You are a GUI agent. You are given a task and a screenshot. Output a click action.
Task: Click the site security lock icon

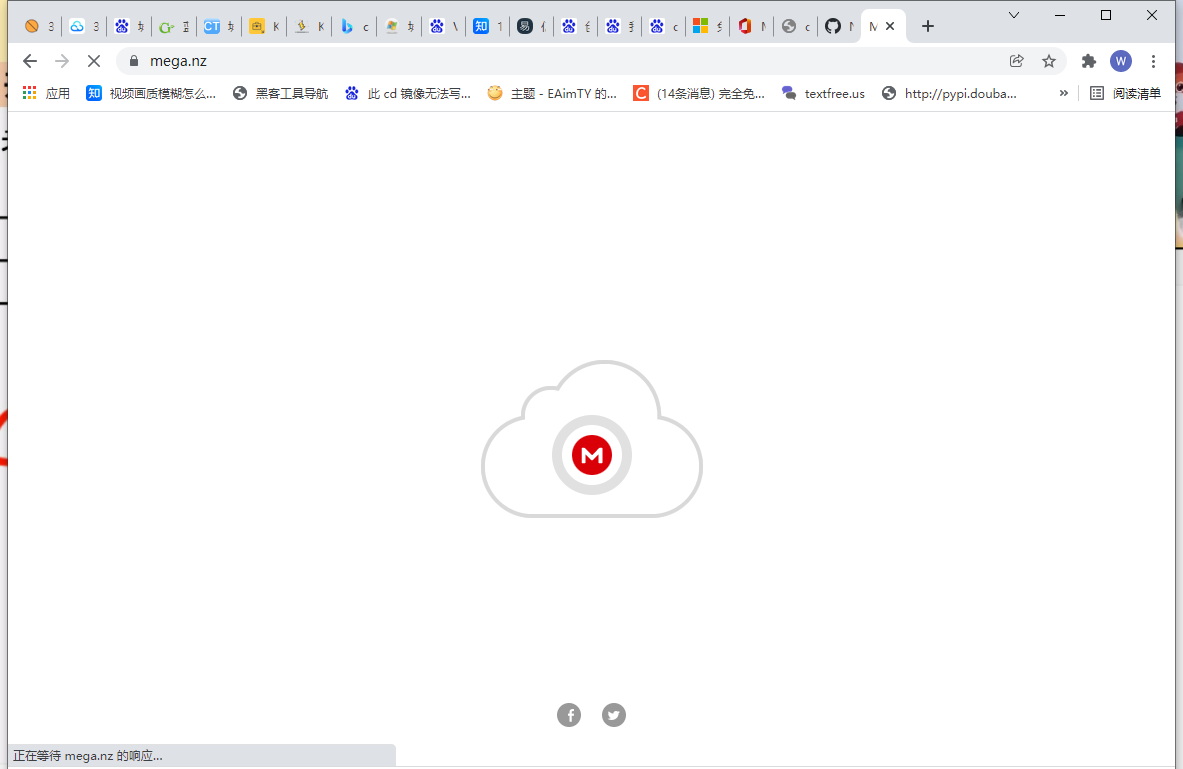(x=133, y=60)
